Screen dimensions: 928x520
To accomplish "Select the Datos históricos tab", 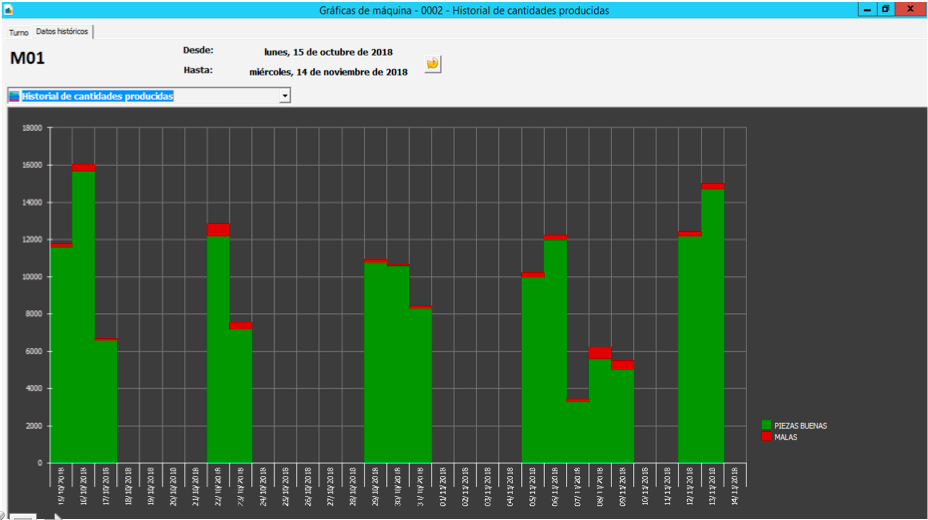I will [63, 32].
